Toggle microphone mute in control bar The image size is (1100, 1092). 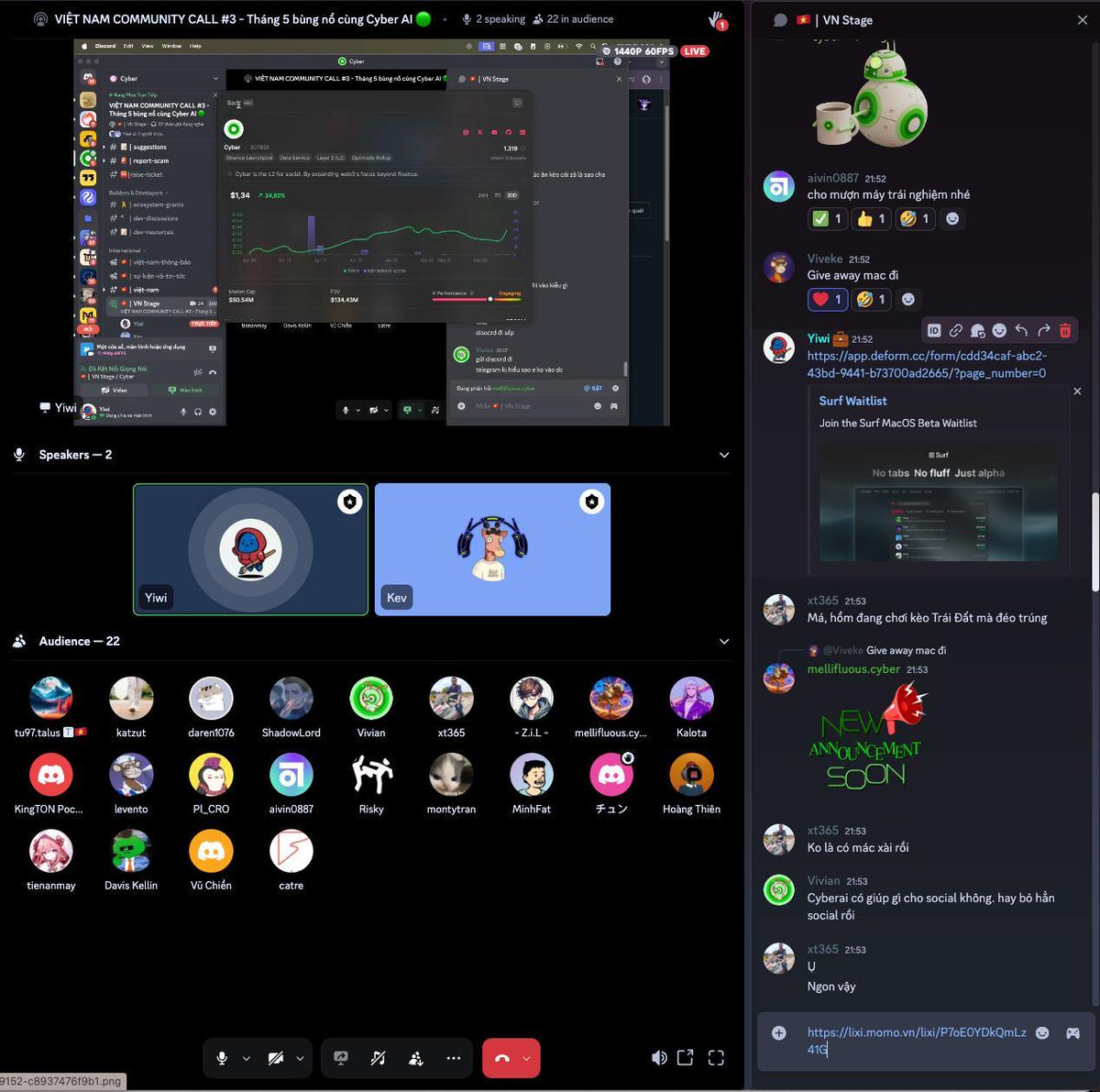[222, 1058]
